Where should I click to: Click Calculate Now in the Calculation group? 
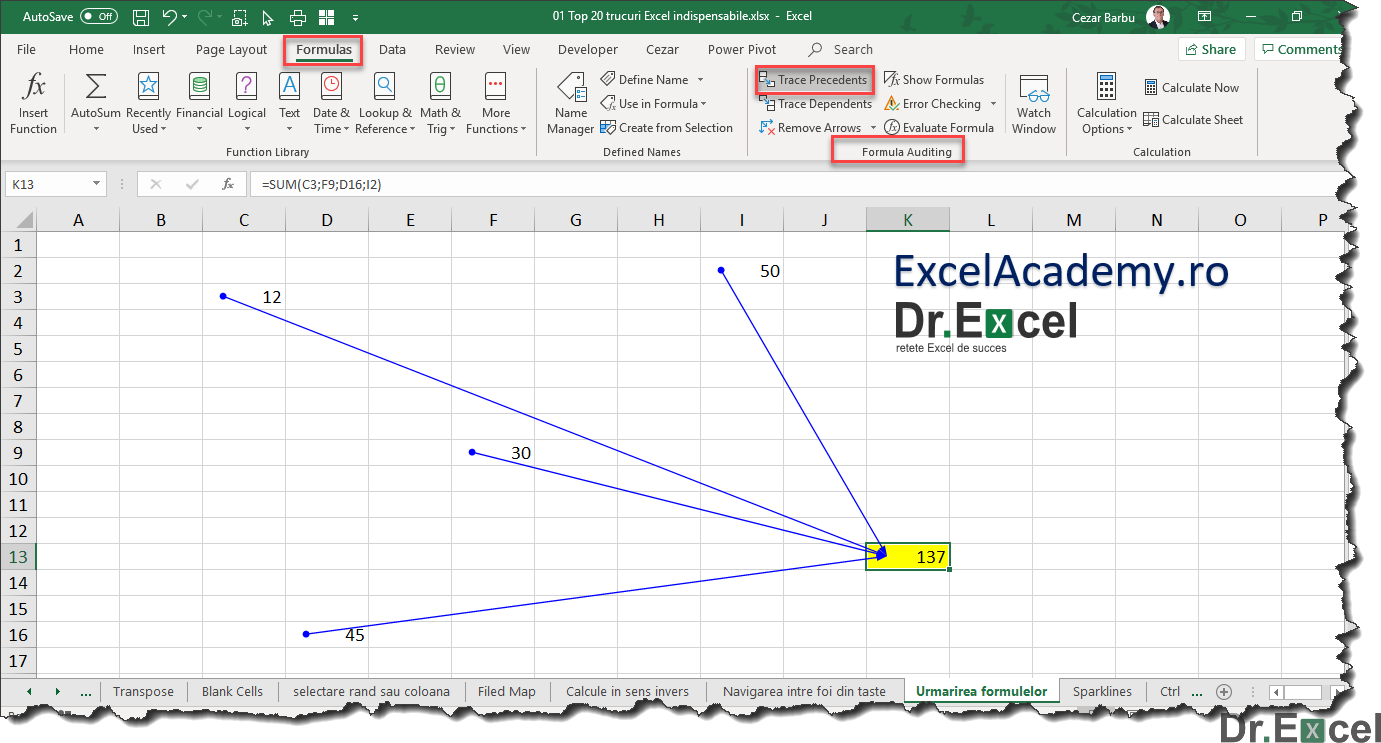click(x=1191, y=87)
